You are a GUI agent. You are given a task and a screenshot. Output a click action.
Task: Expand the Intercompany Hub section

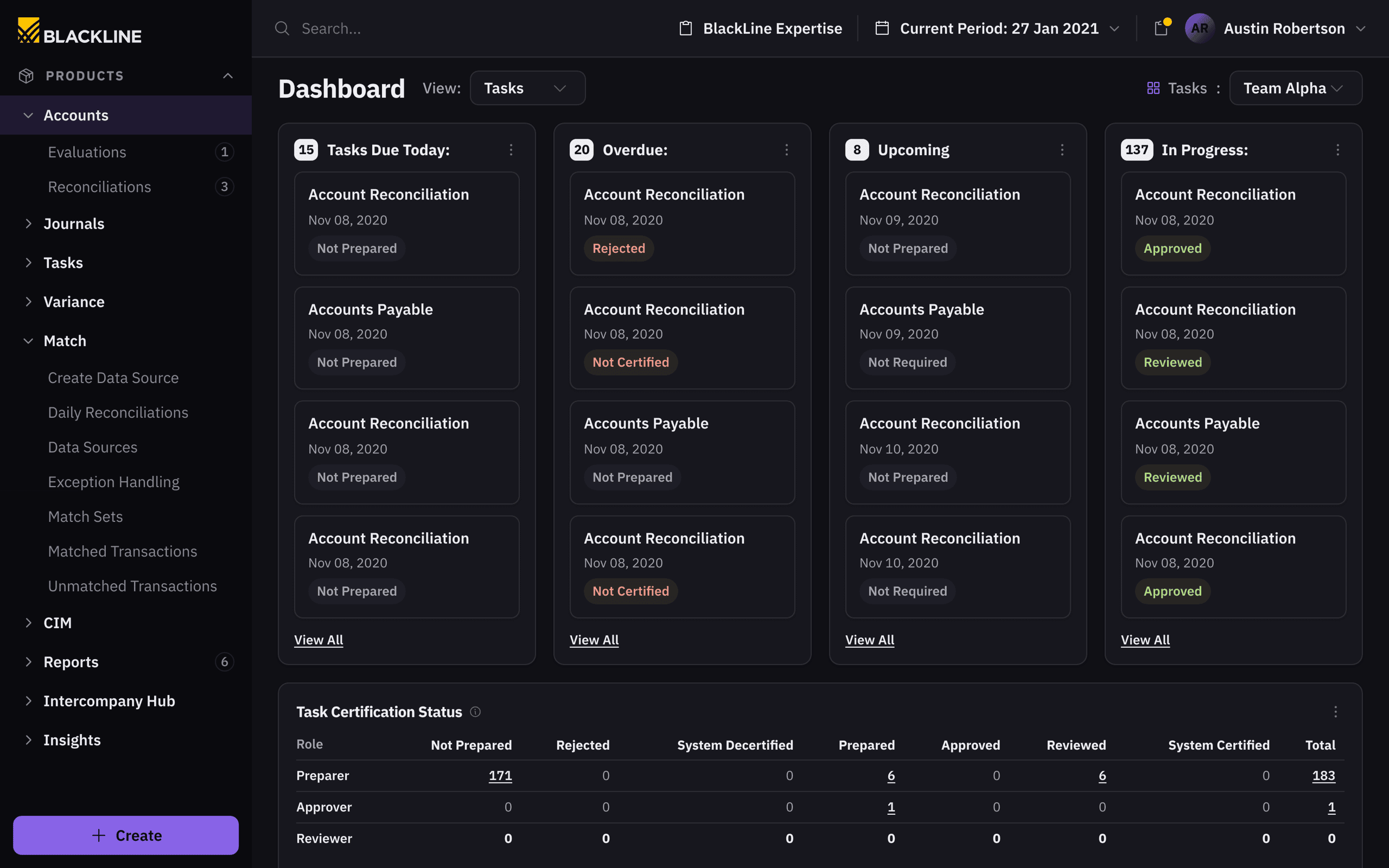tap(28, 701)
